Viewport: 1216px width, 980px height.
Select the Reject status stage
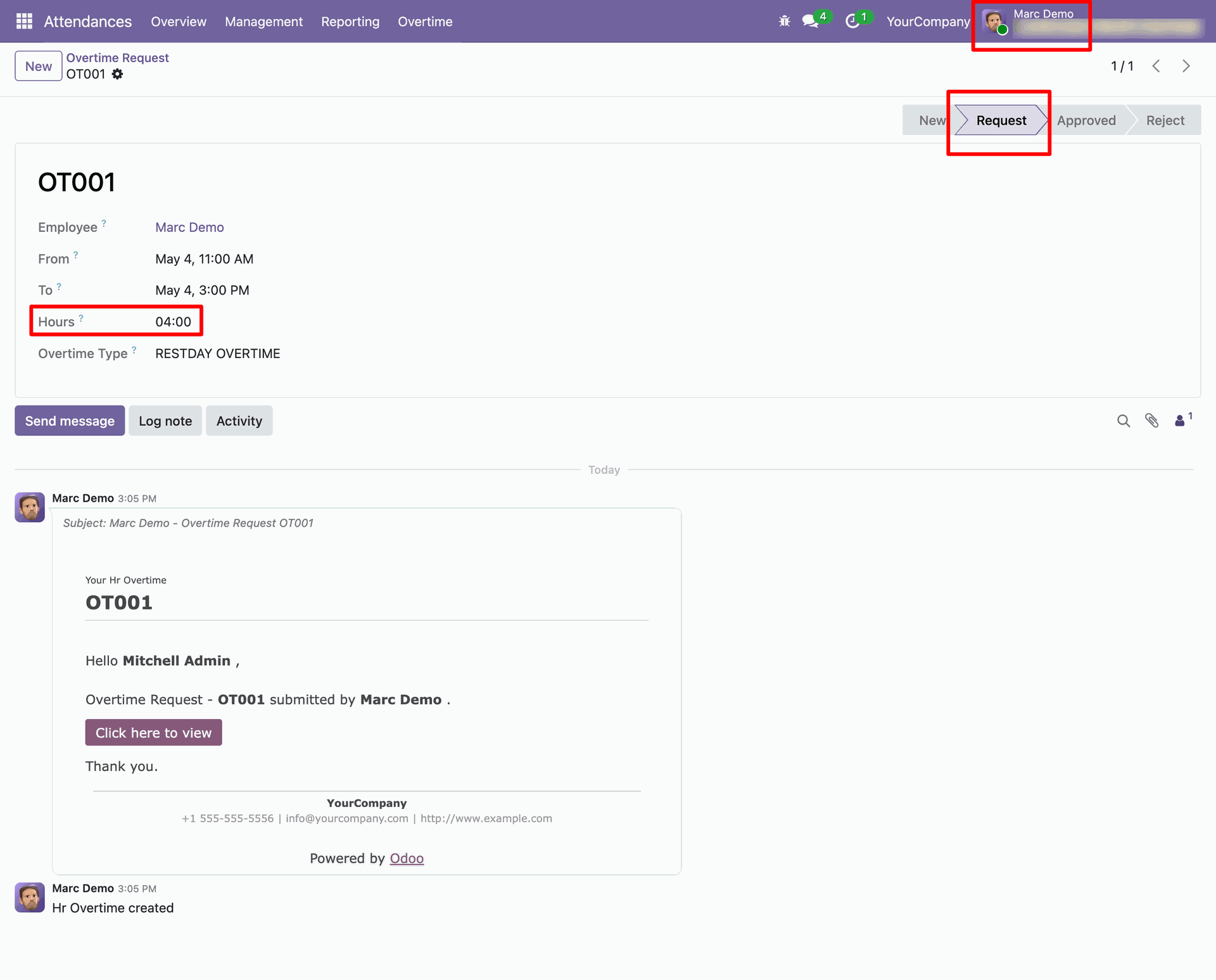point(1165,120)
